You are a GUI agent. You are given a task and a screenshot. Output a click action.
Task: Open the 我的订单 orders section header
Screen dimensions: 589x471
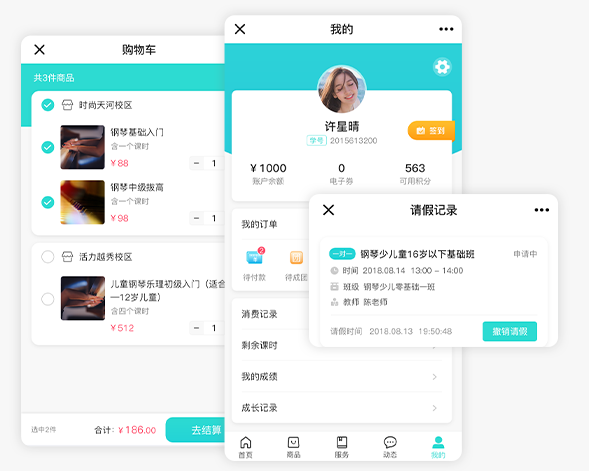[x=259, y=225]
